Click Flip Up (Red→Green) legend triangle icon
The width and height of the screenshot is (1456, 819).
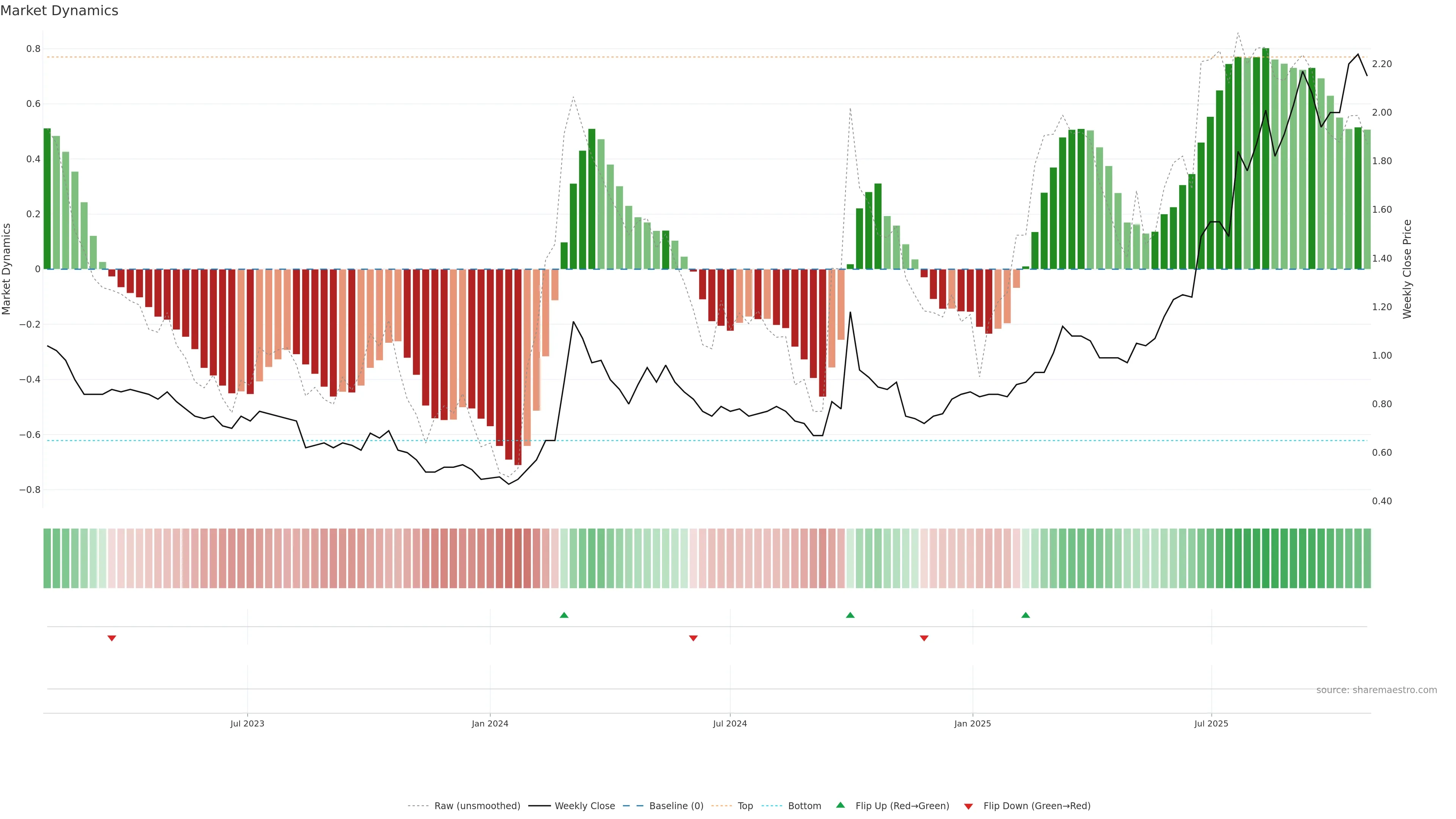pyautogui.click(x=841, y=805)
